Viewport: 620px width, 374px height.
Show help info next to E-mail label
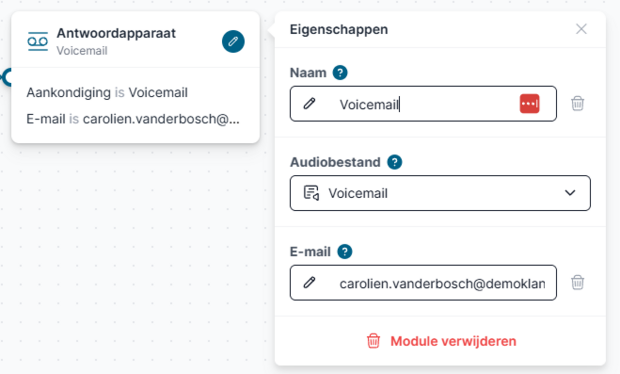coord(344,251)
